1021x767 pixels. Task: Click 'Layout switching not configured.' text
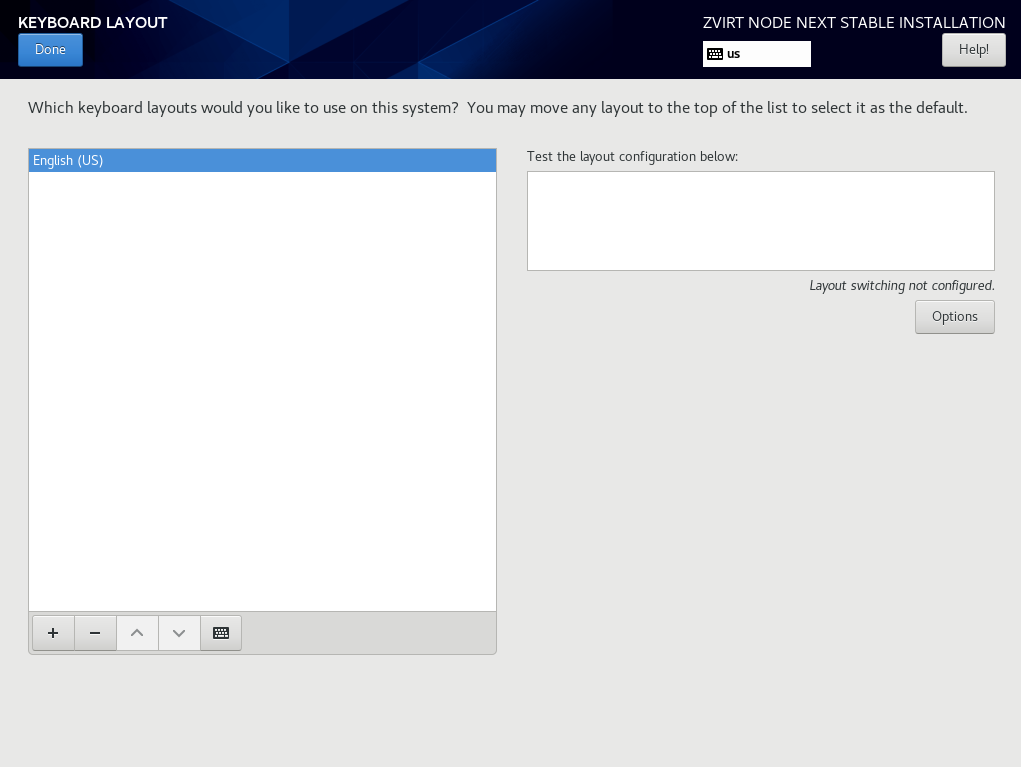[x=902, y=286]
